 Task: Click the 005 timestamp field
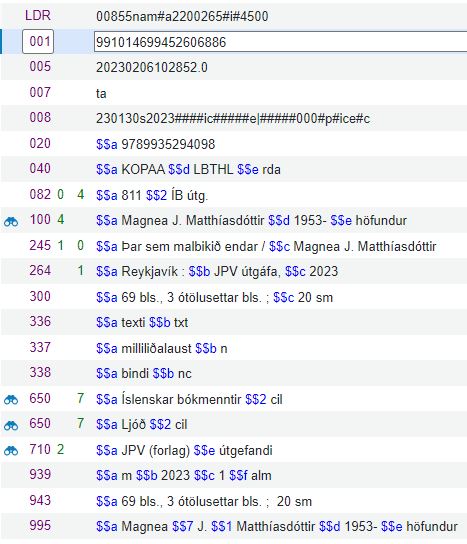[x=152, y=67]
